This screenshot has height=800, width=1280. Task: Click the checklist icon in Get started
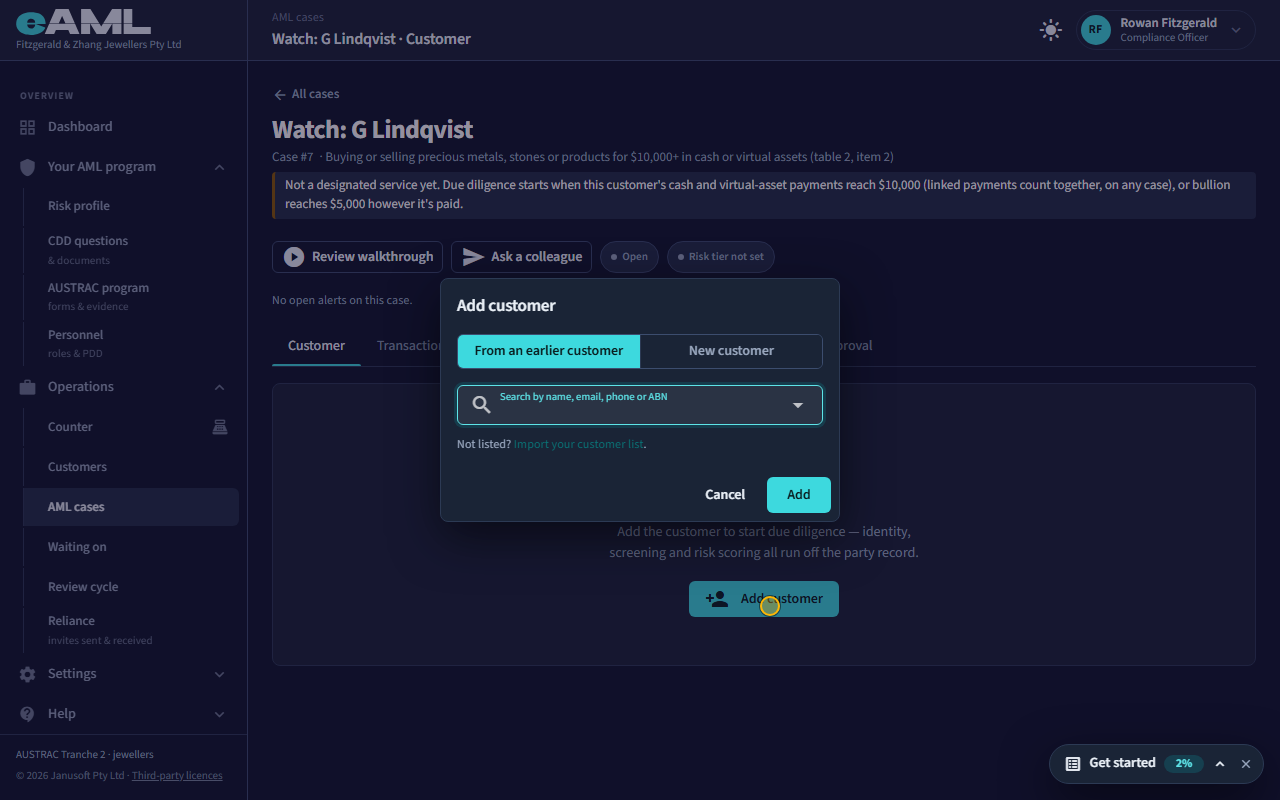click(x=1073, y=763)
